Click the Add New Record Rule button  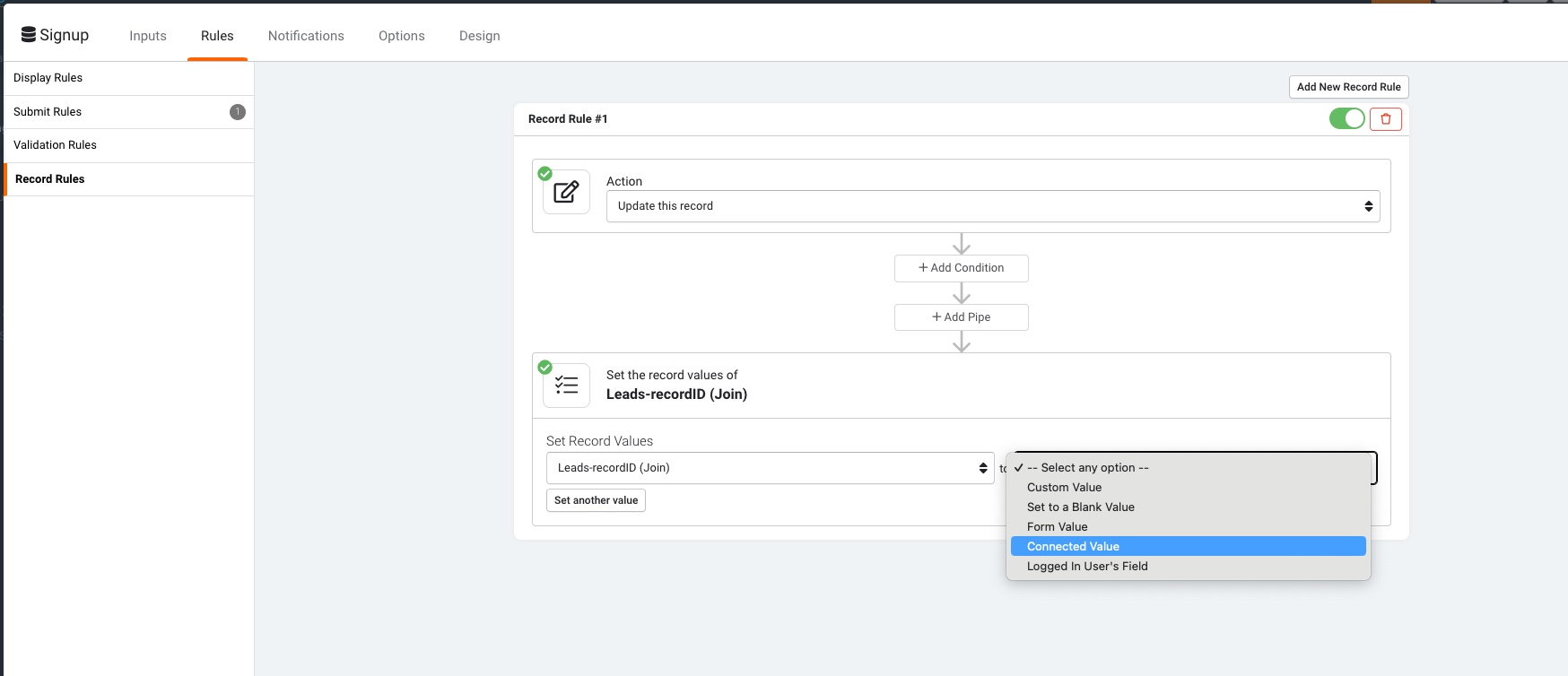click(x=1349, y=87)
